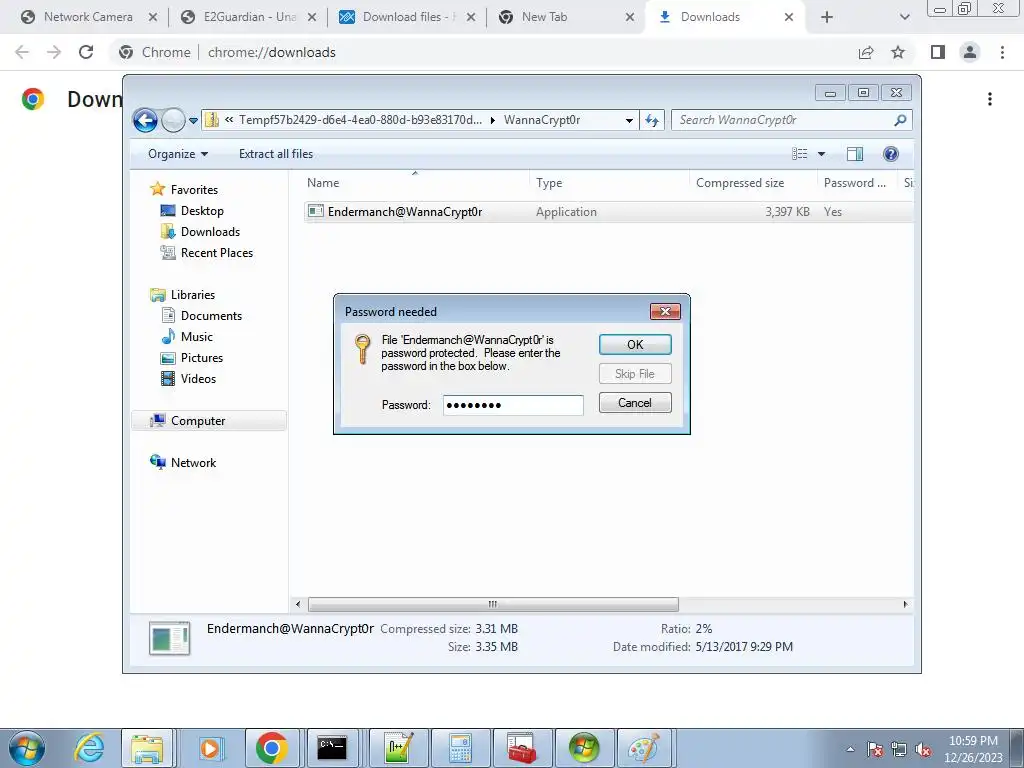Click the Chrome share icon
Image resolution: width=1024 pixels, height=768 pixels.
point(866,52)
